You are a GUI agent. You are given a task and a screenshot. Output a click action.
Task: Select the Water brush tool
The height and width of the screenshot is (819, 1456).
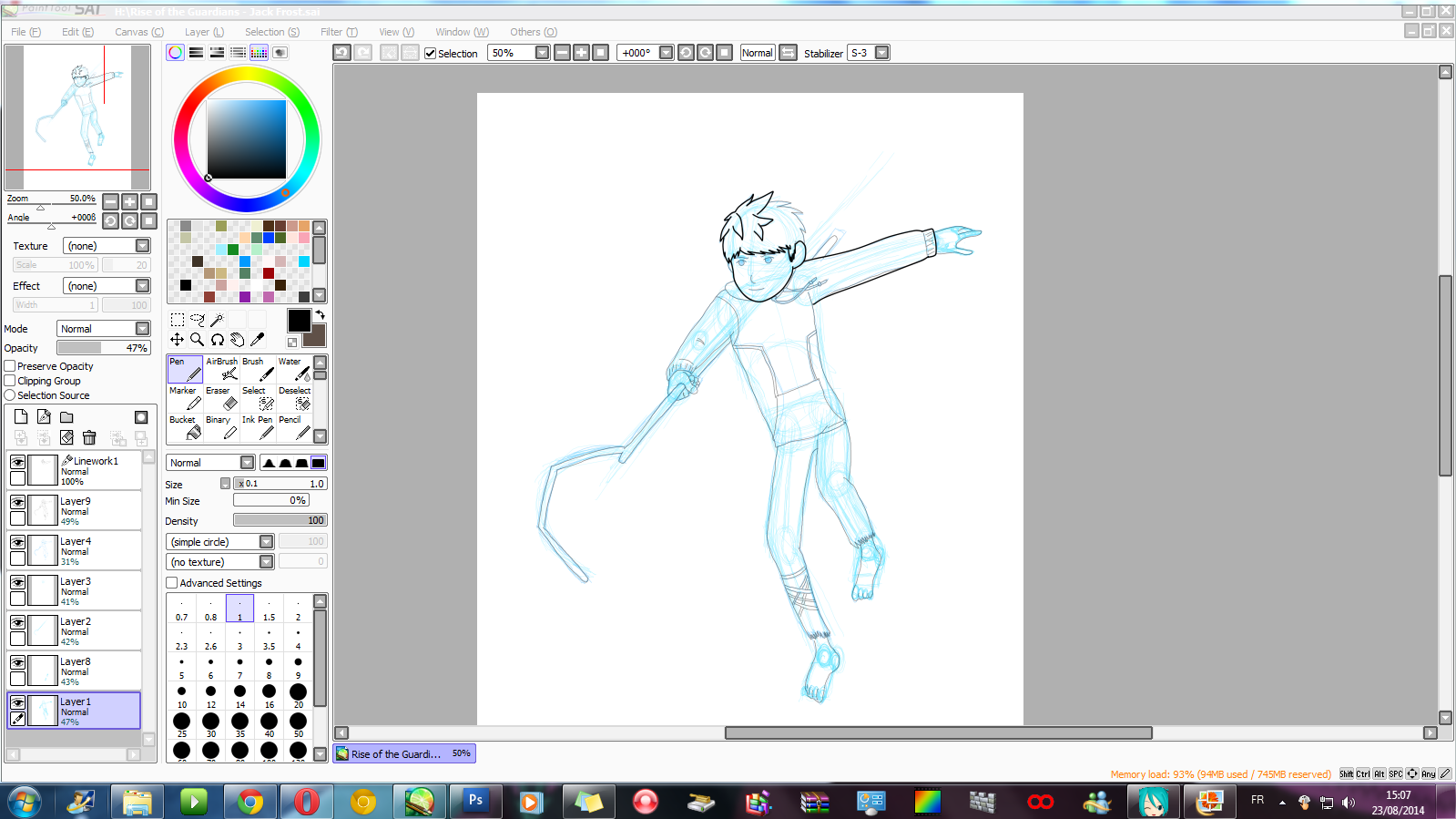294,369
